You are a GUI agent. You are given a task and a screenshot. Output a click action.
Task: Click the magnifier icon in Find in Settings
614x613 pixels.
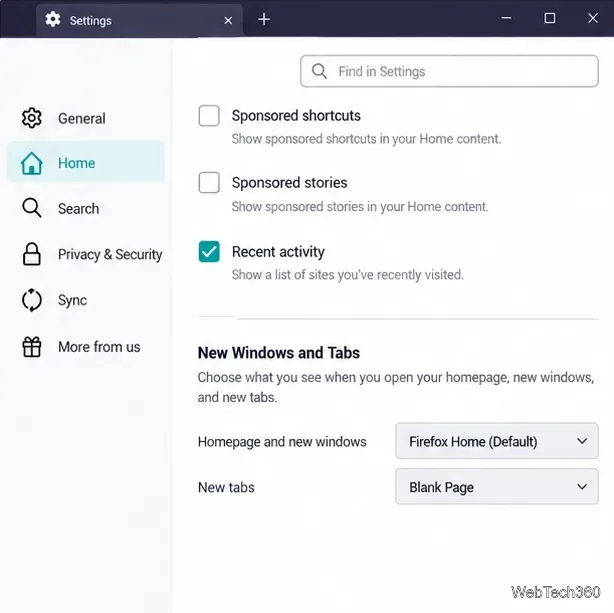[319, 71]
